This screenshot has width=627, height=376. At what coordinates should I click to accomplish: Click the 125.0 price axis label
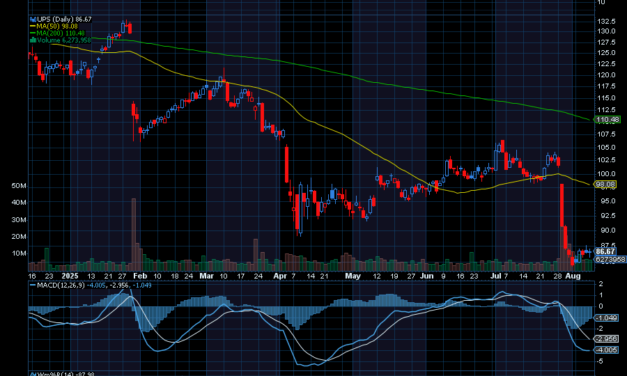(x=606, y=53)
